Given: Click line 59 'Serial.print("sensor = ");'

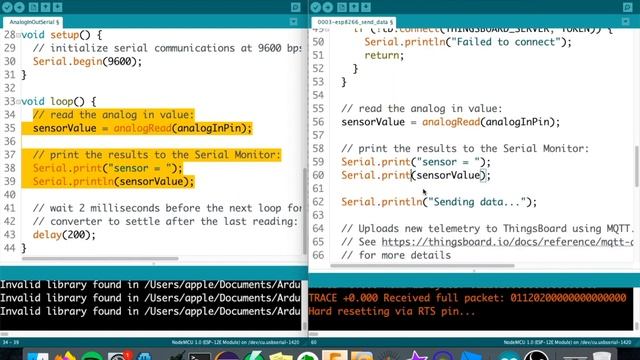Looking at the screenshot, I should [416, 162].
